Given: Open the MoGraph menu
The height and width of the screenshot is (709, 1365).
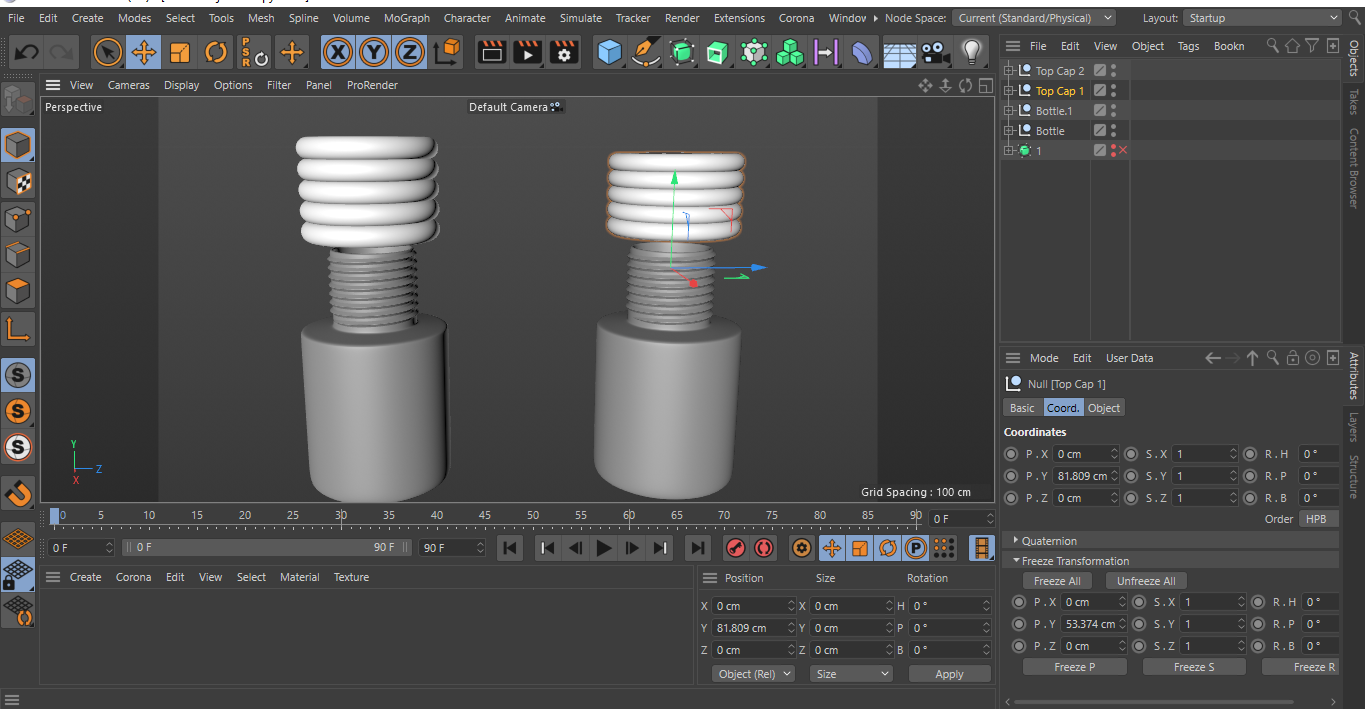Looking at the screenshot, I should 407,18.
